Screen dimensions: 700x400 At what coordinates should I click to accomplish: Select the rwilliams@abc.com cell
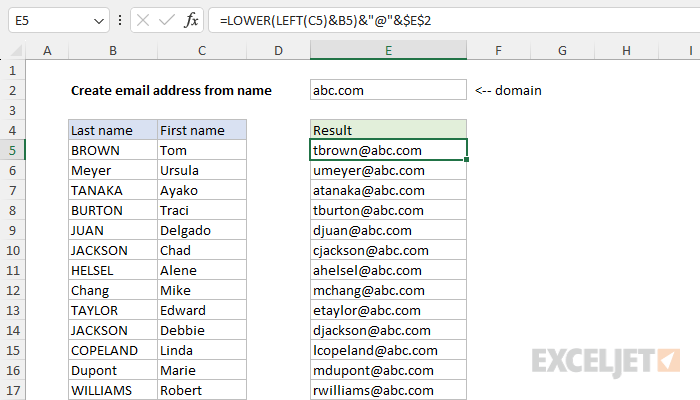[388, 390]
